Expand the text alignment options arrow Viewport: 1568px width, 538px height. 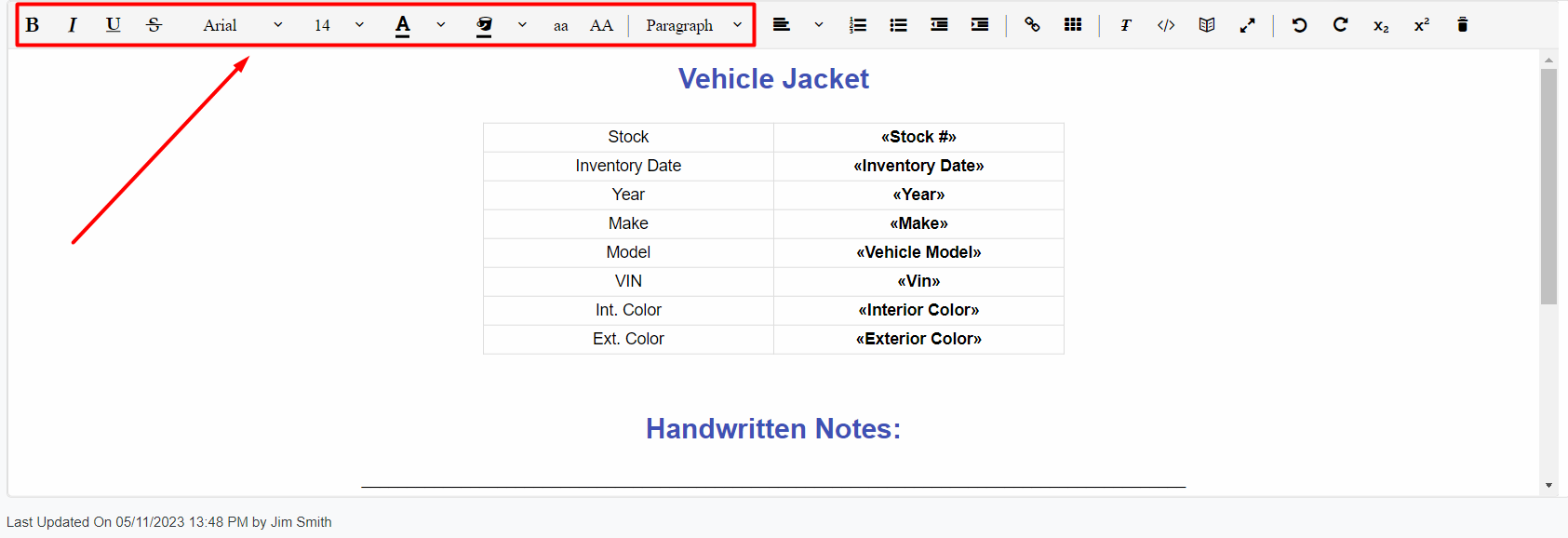click(x=819, y=25)
